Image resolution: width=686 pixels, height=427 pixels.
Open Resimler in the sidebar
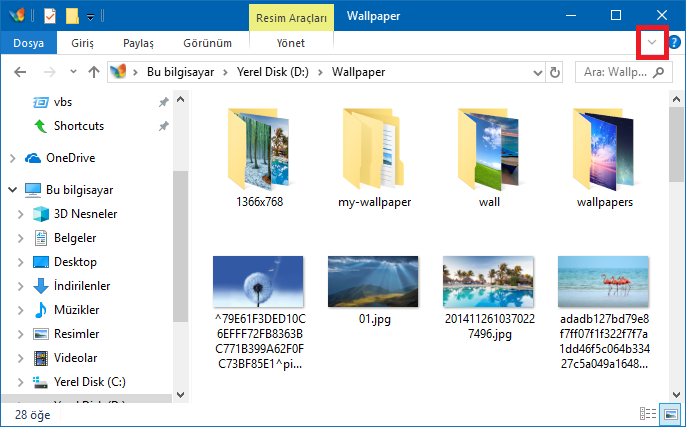77,334
